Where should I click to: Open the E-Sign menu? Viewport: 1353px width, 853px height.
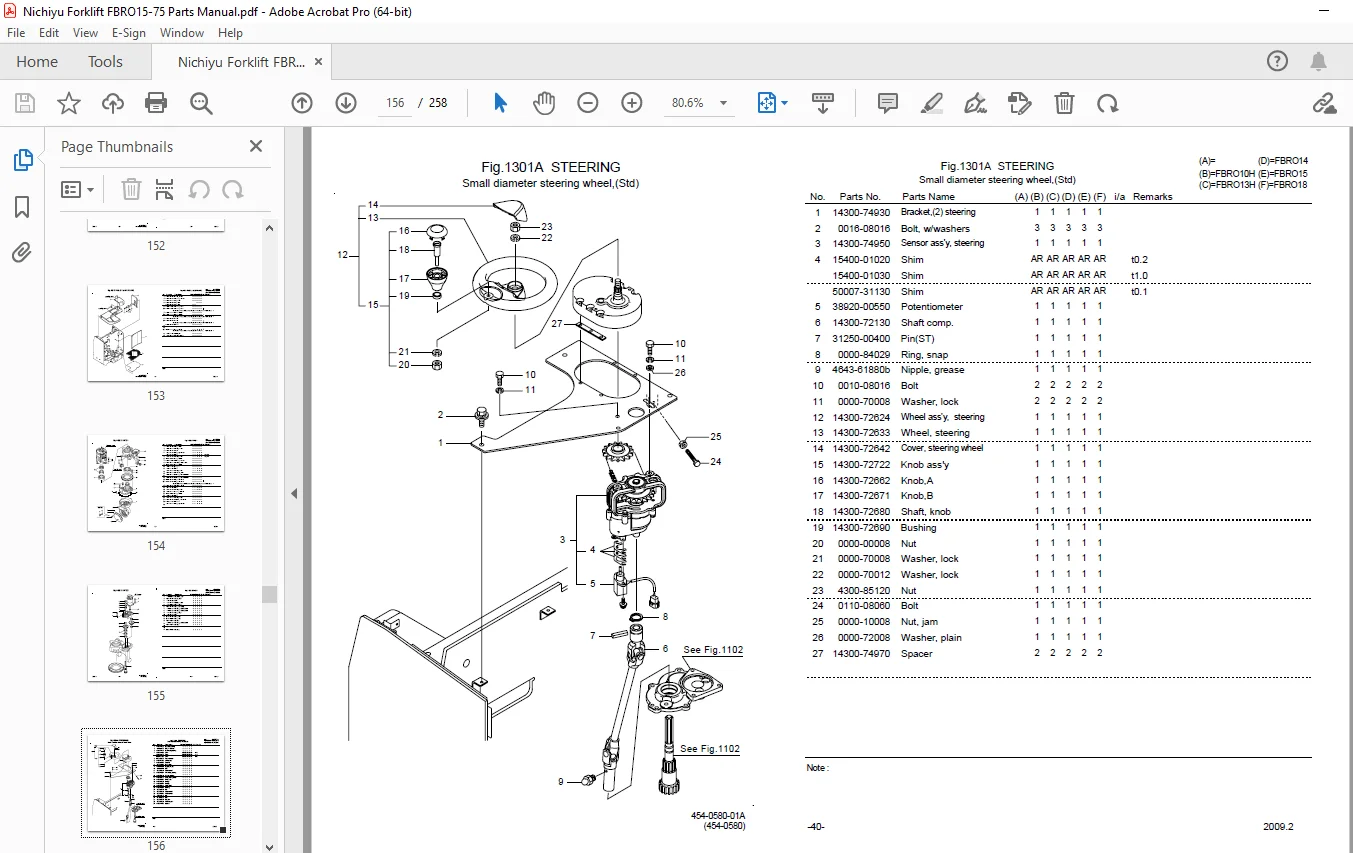129,33
